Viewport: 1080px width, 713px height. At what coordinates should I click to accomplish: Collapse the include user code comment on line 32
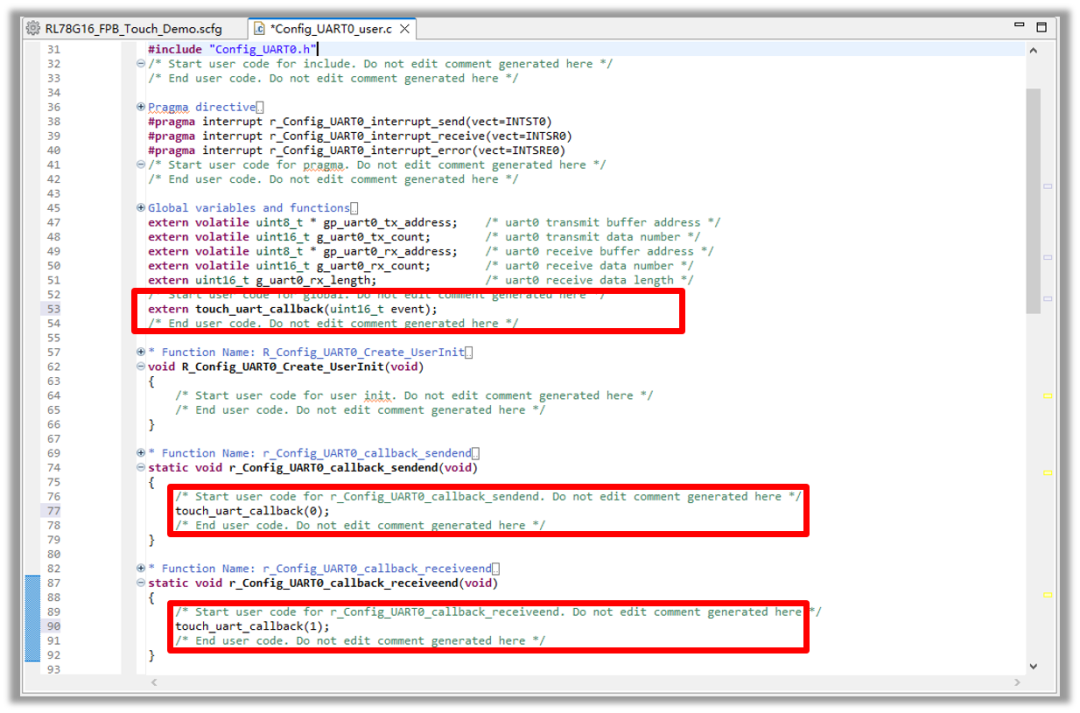(141, 64)
